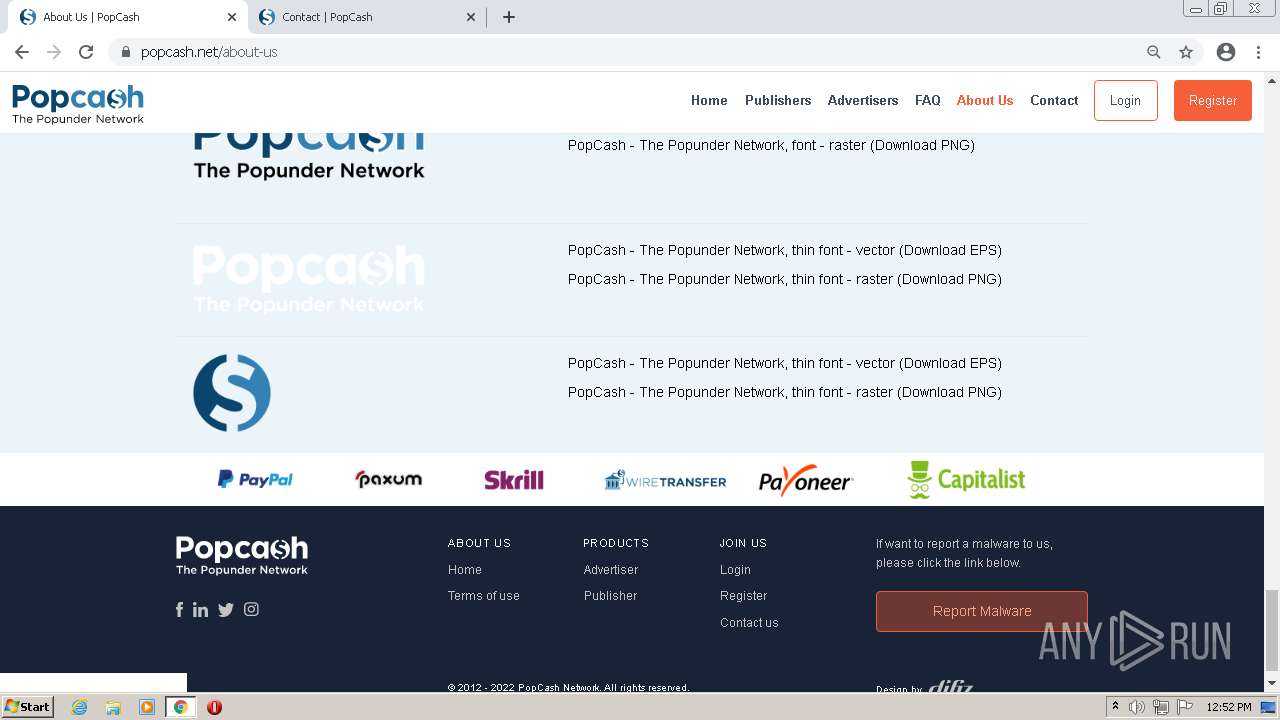This screenshot has width=1280, height=720.
Task: Click the Report Malware button
Action: [x=982, y=611]
